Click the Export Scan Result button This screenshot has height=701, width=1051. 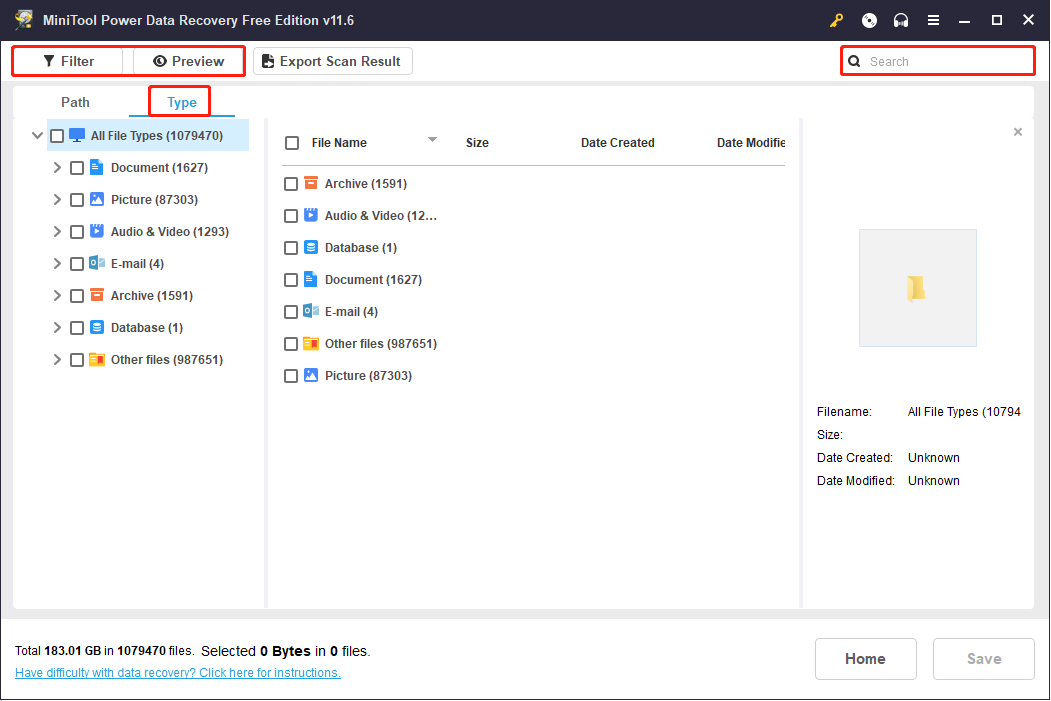(332, 61)
